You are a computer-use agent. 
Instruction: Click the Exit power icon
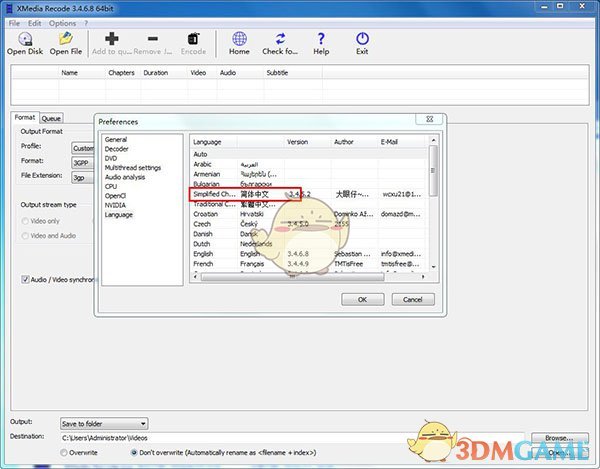coord(362,39)
